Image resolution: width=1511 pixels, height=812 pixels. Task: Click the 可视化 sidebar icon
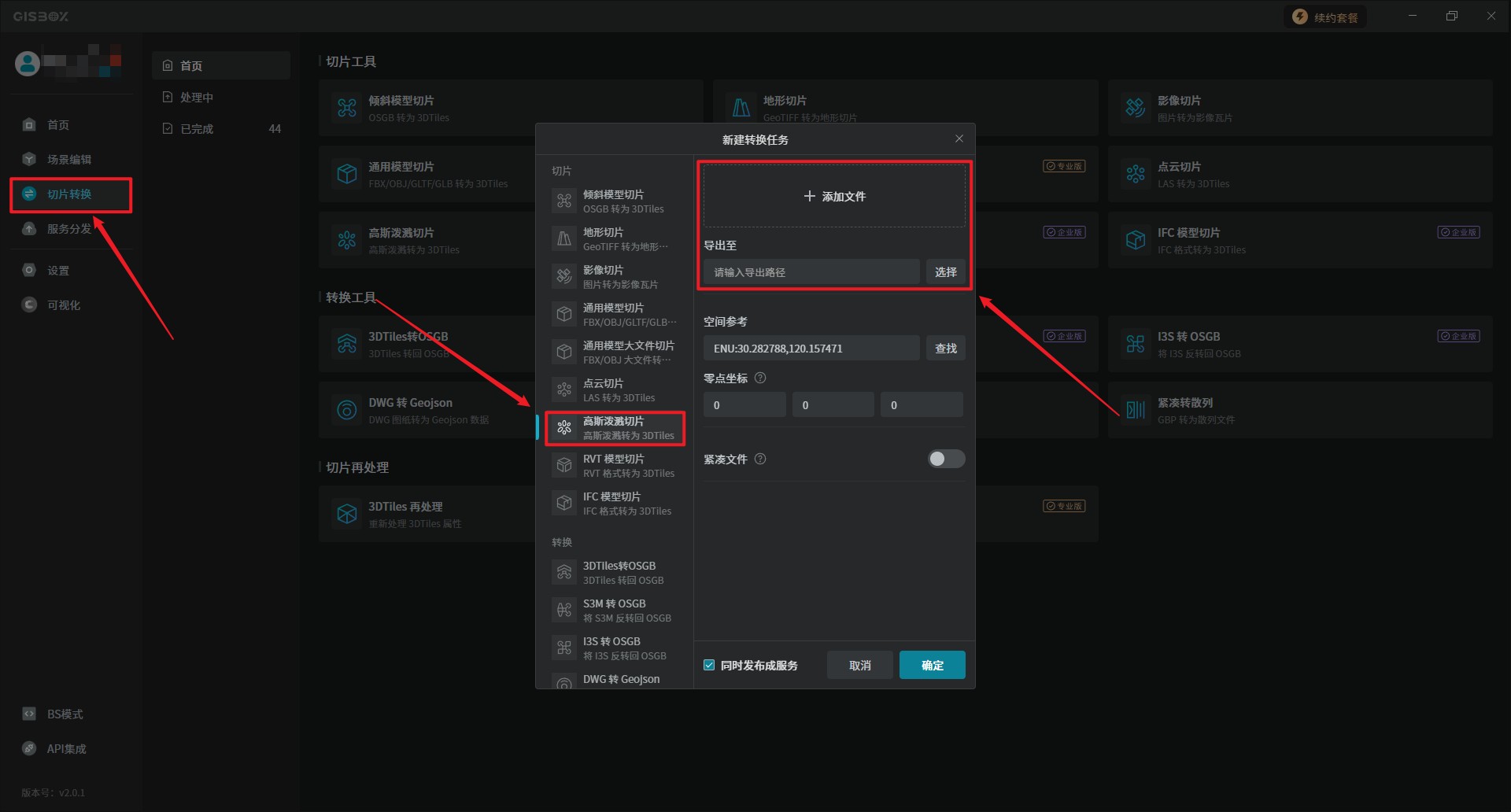tap(30, 305)
